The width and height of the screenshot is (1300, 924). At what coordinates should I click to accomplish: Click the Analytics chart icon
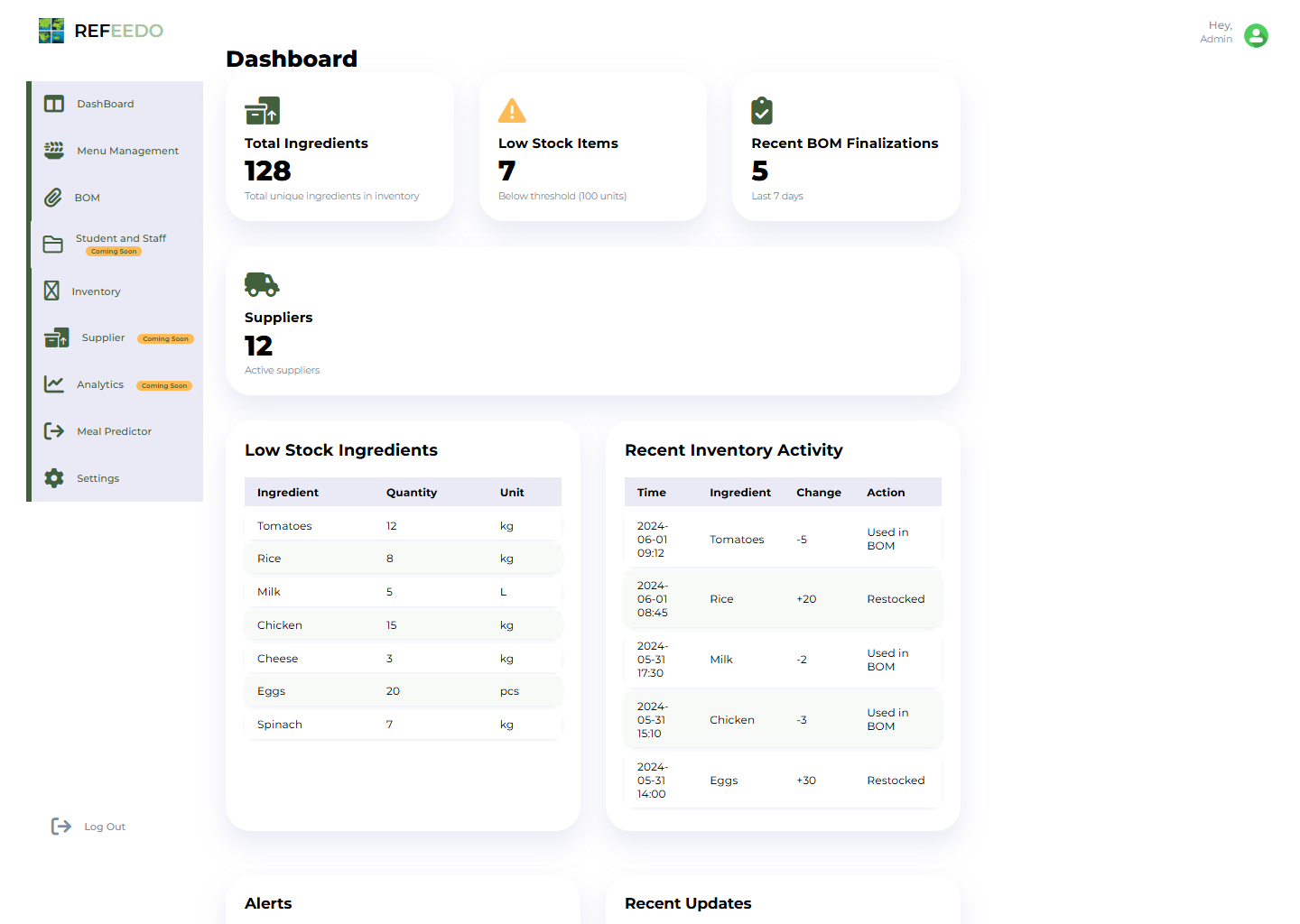coord(54,384)
